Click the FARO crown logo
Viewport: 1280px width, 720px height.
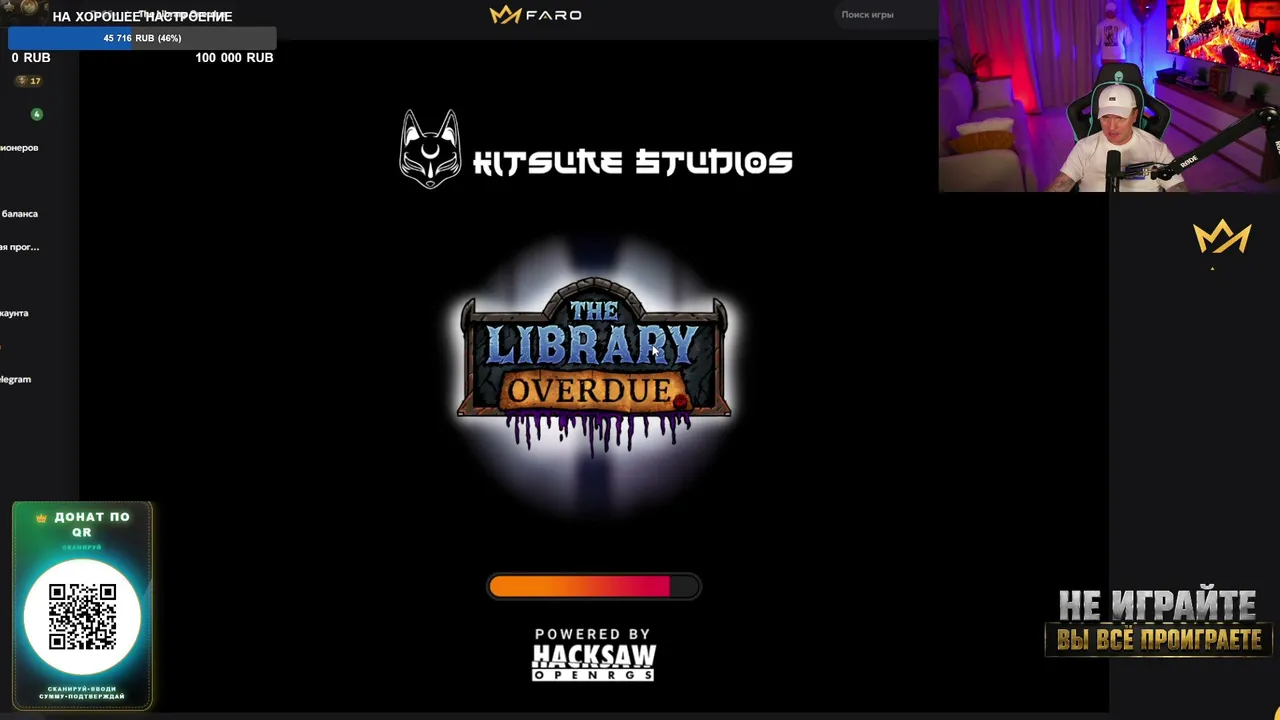pos(535,15)
